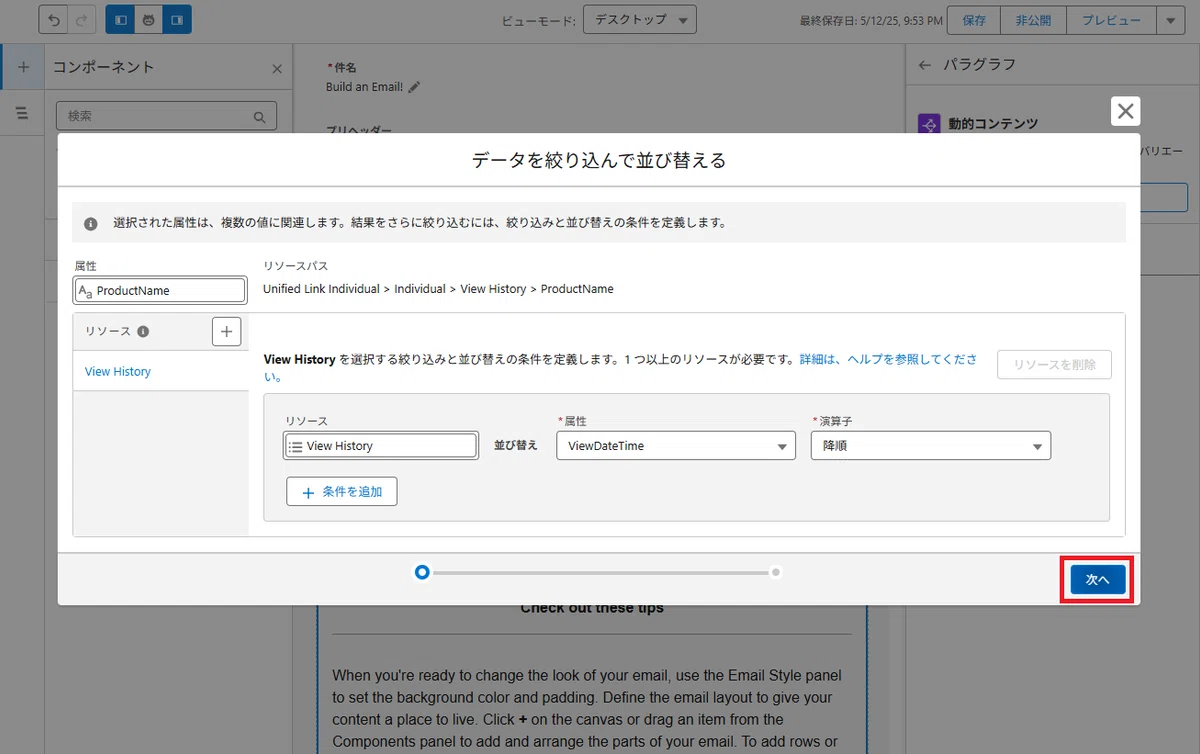Click the purple 動的コンテンツ icon

(x=929, y=124)
